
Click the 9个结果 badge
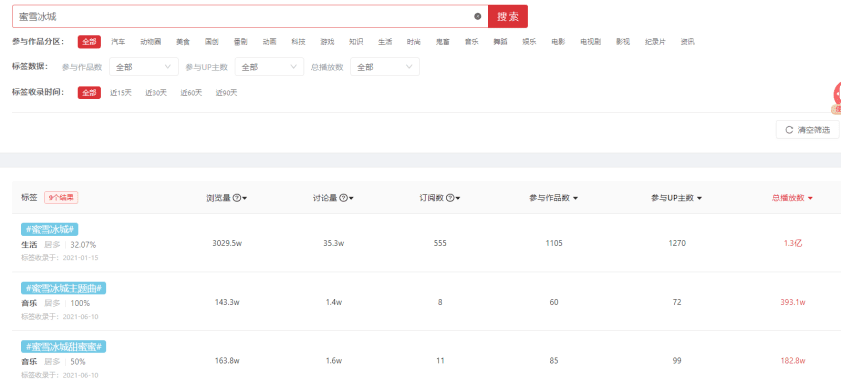coord(61,198)
